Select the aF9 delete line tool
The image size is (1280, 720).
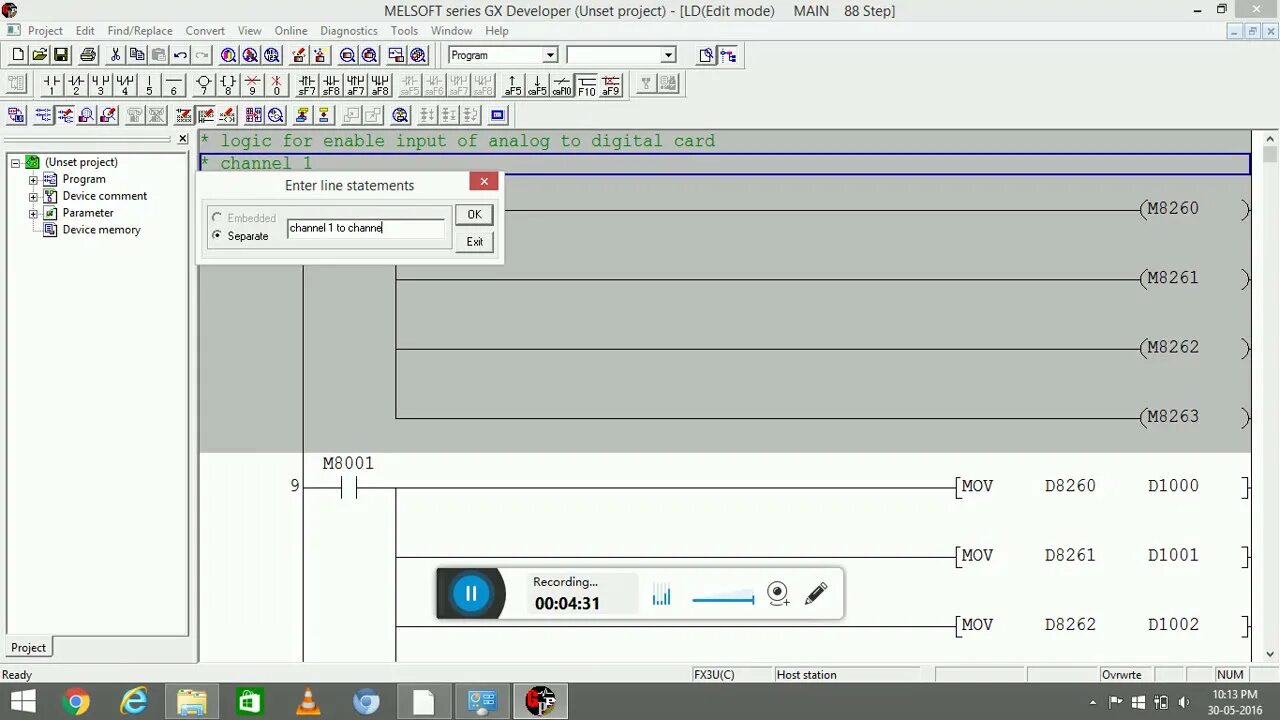(x=610, y=85)
